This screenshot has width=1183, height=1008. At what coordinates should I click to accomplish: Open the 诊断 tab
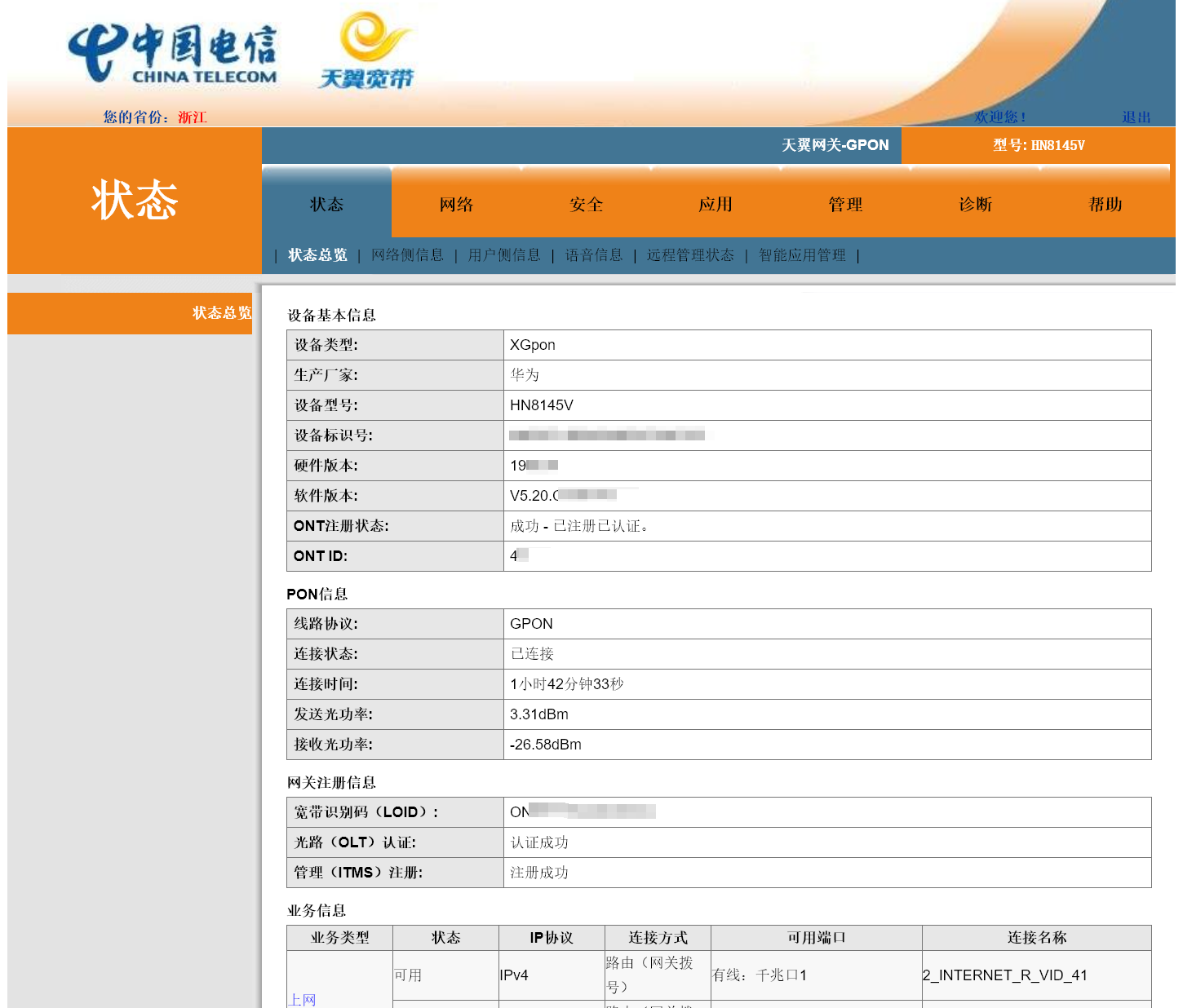(975, 204)
